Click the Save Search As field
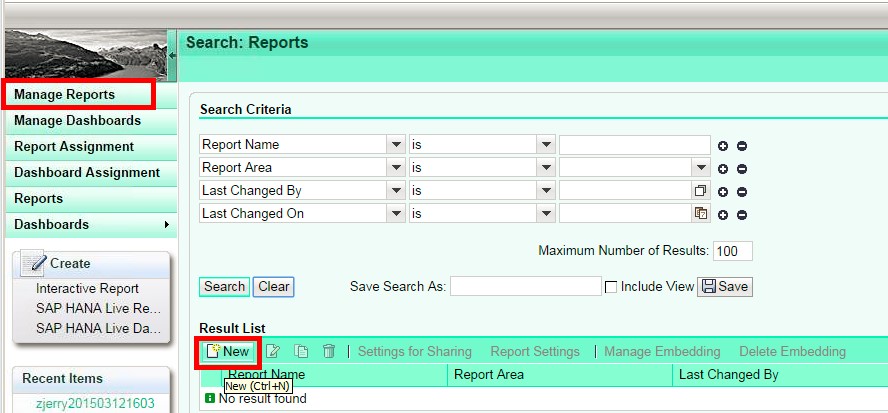The width and height of the screenshot is (888, 413). (526, 287)
